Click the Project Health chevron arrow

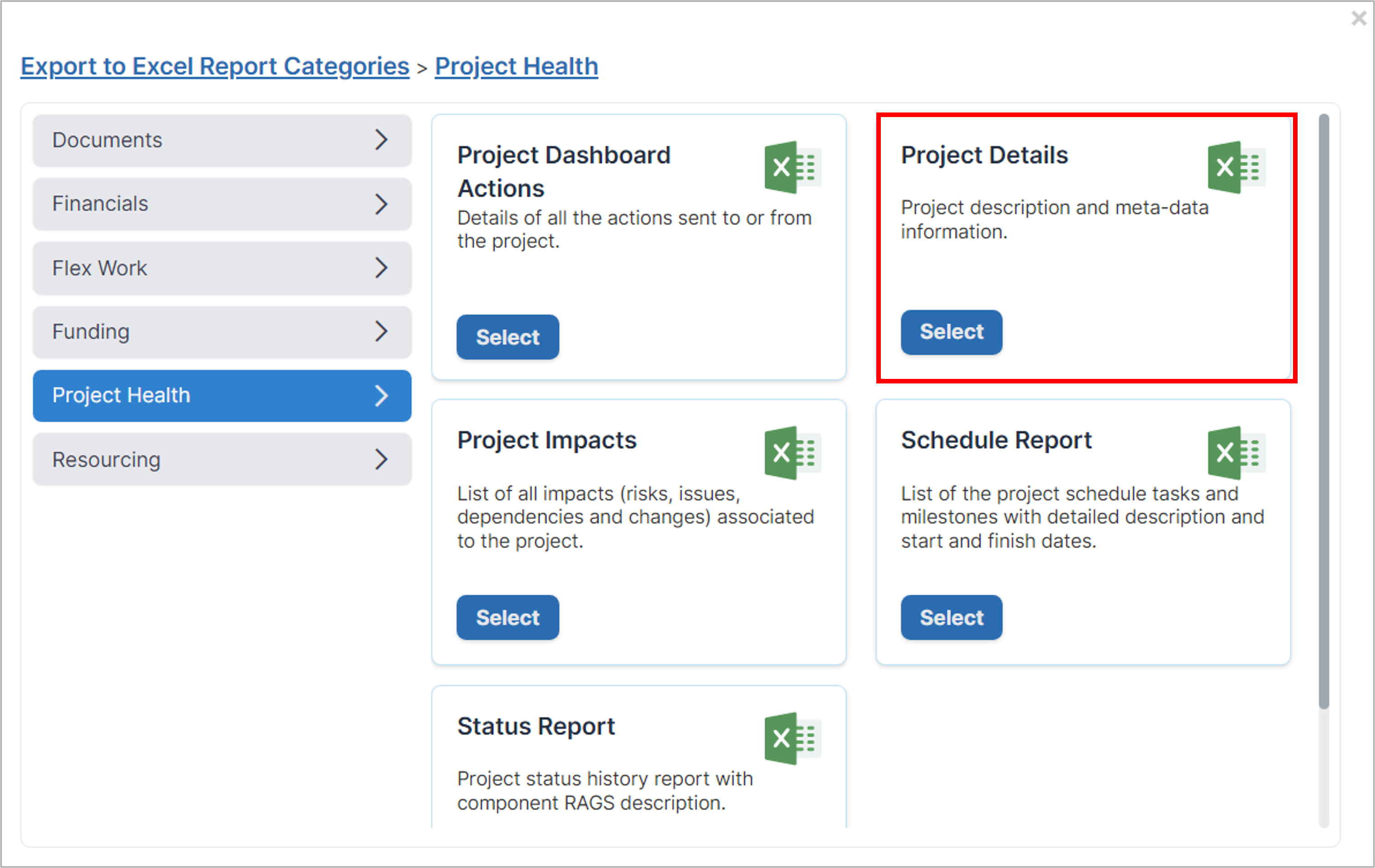(x=381, y=396)
